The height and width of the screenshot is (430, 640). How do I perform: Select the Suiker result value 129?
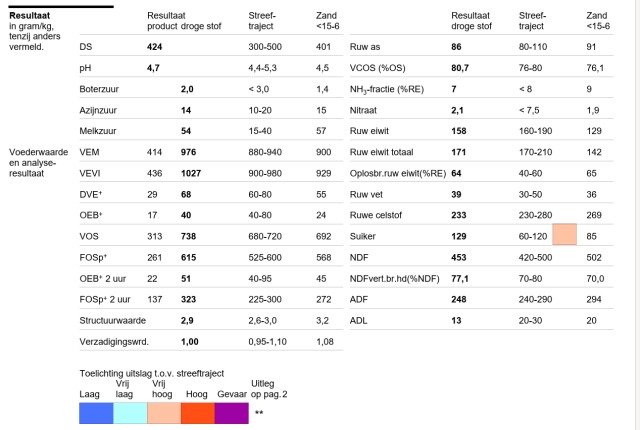pos(459,236)
